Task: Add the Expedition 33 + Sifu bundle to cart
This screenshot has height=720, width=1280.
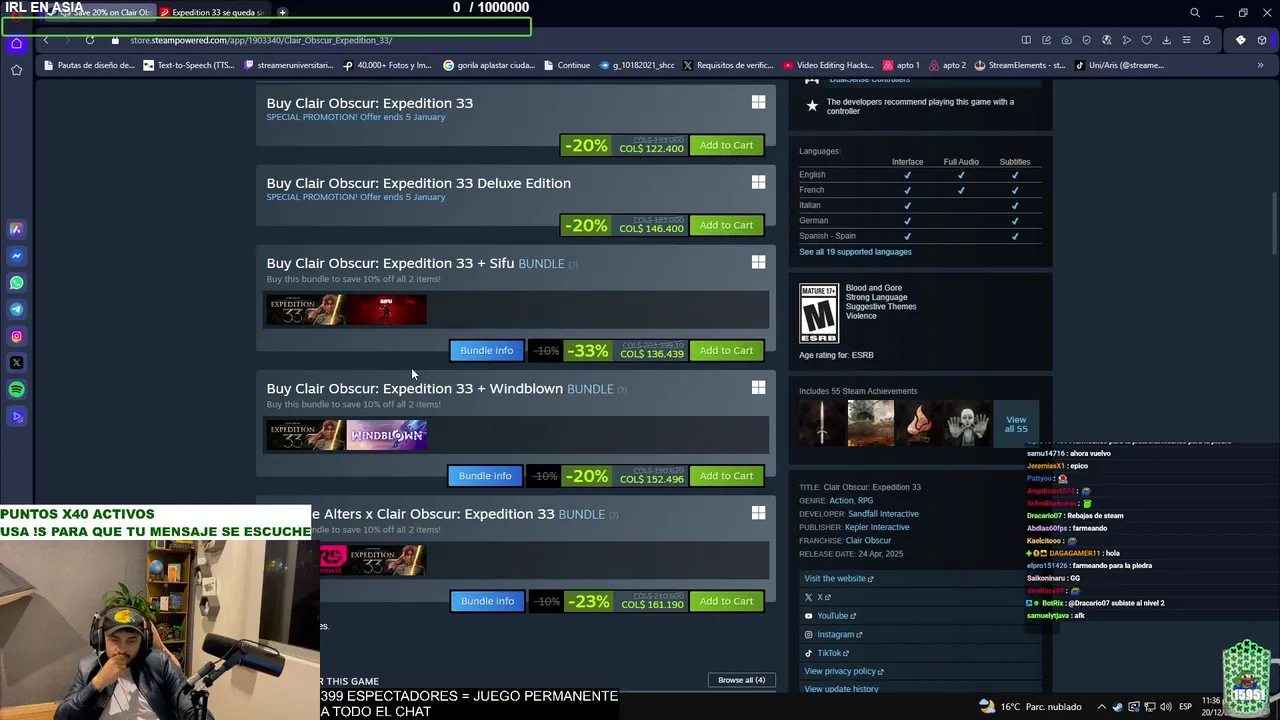Action: click(x=726, y=350)
